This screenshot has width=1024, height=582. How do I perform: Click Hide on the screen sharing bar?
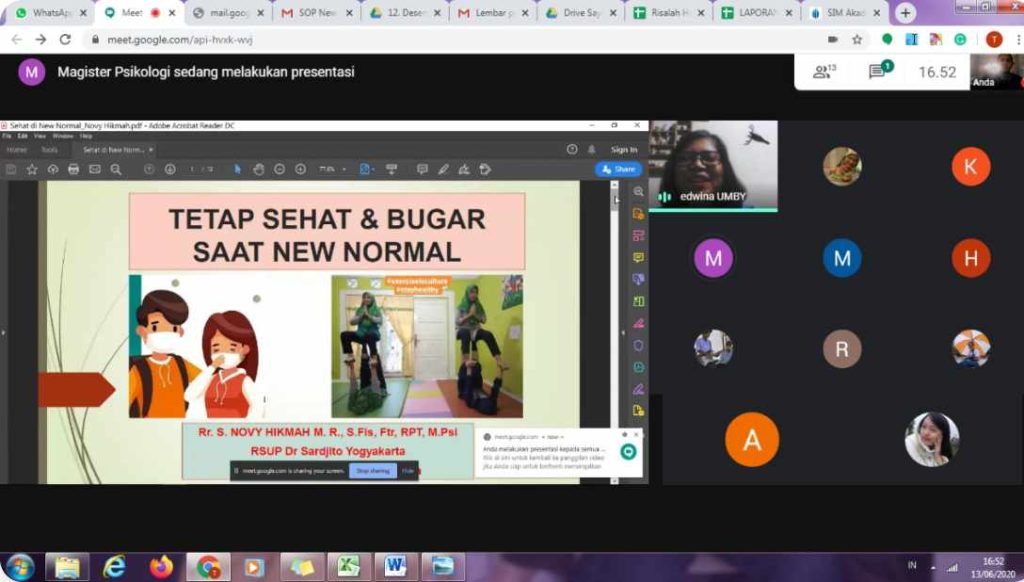[x=408, y=470]
